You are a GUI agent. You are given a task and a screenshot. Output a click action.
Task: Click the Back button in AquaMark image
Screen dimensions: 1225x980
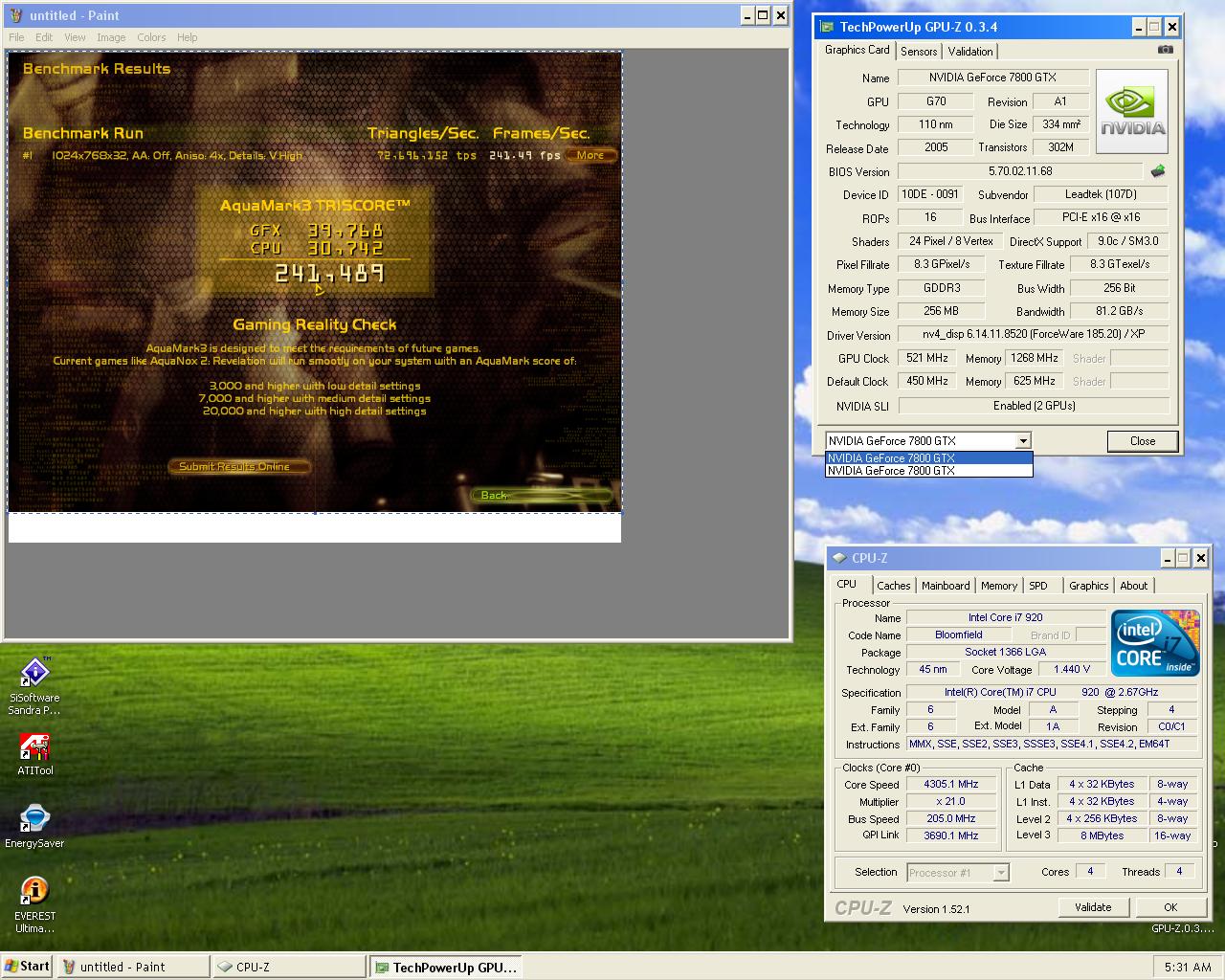pyautogui.click(x=540, y=495)
